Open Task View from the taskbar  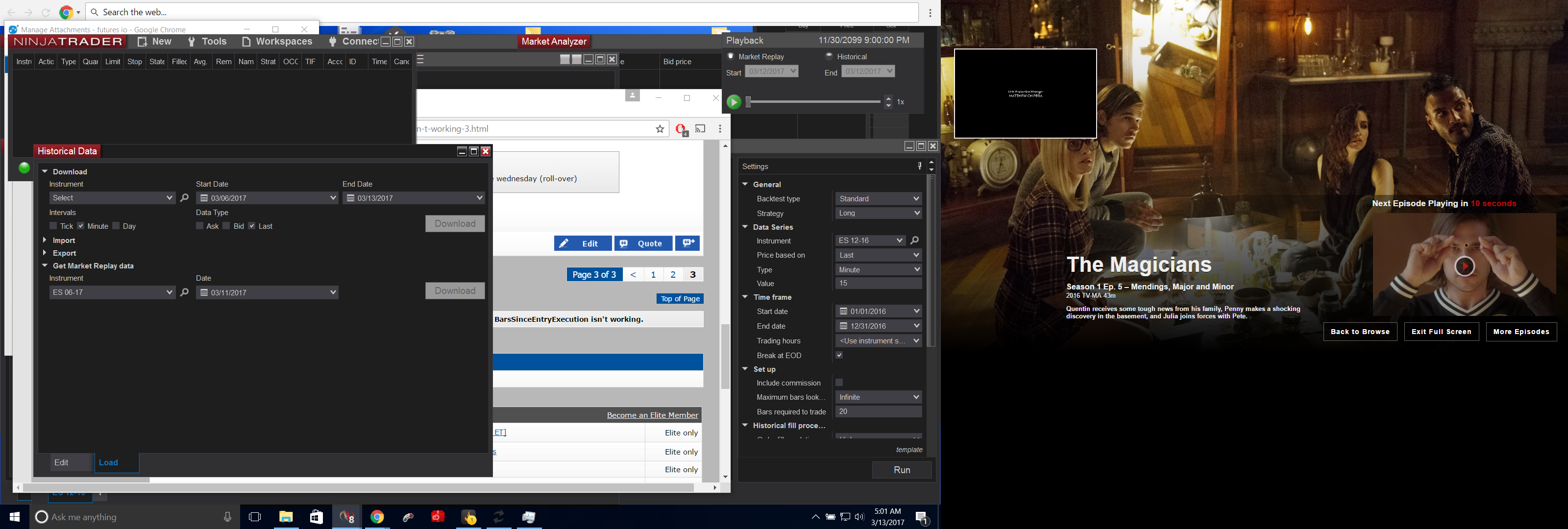tap(255, 517)
